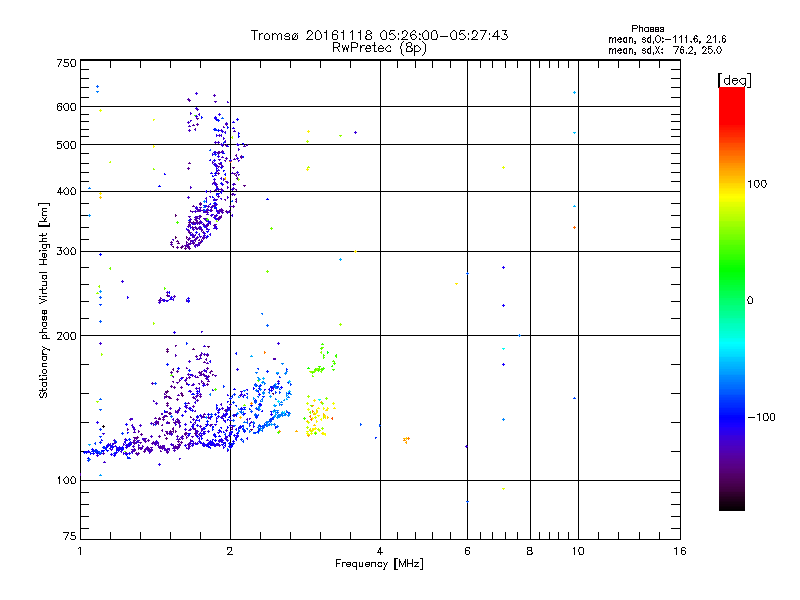The image size is (800, 600).
Task: Click the 'Stationary phase Virtual Height [km]' y-axis label
Action: [44, 300]
